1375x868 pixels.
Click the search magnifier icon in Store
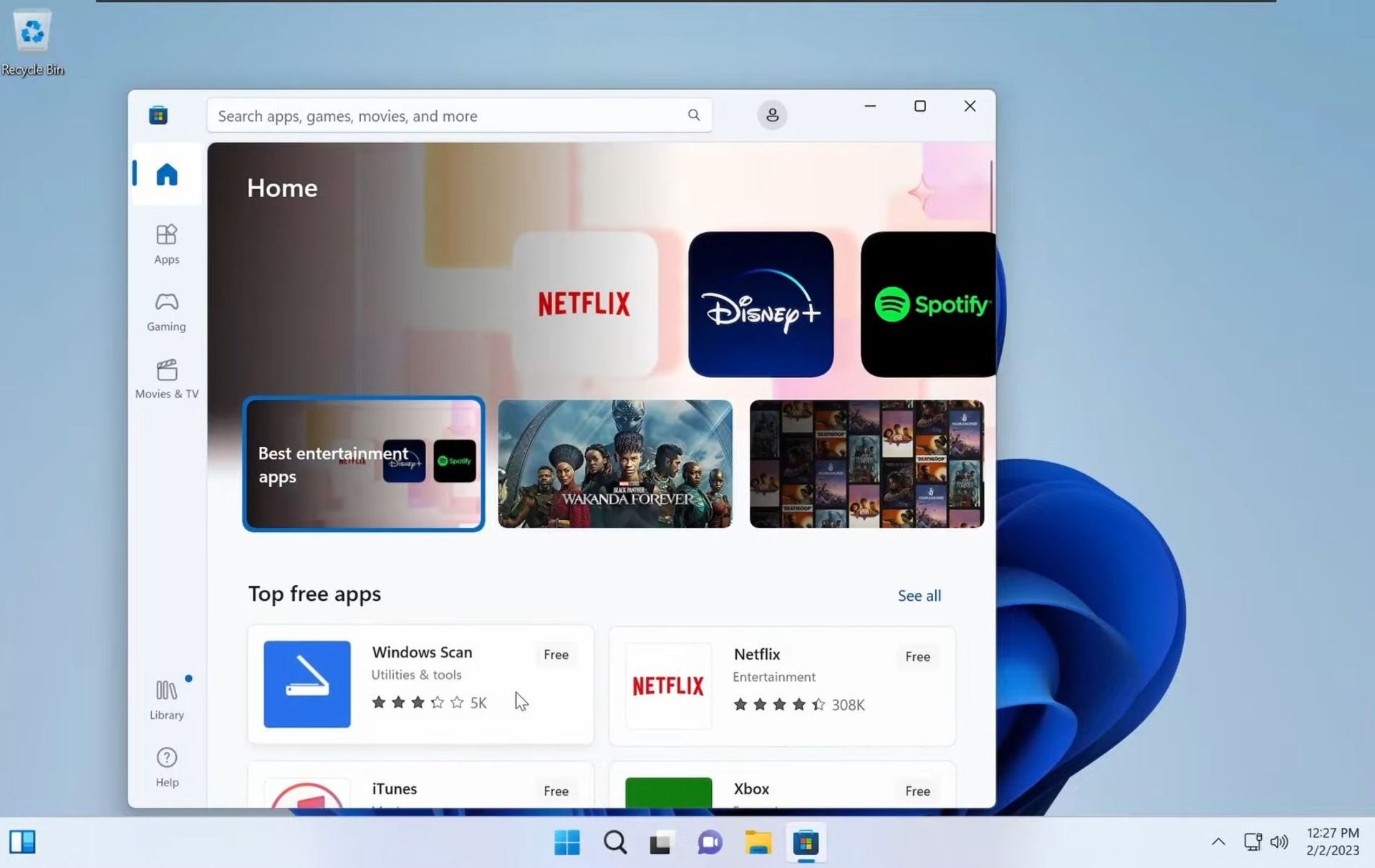[x=693, y=115]
